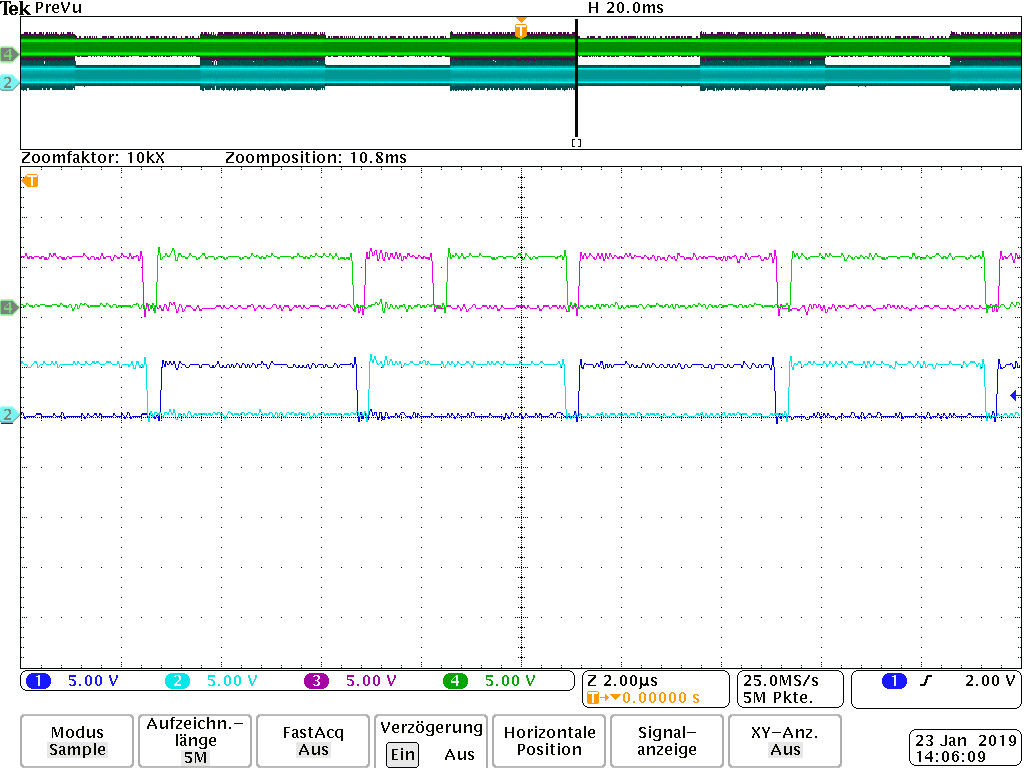This screenshot has height=768, width=1024.
Task: Click the Zoomfaktor: 10kX label
Action: 93,157
